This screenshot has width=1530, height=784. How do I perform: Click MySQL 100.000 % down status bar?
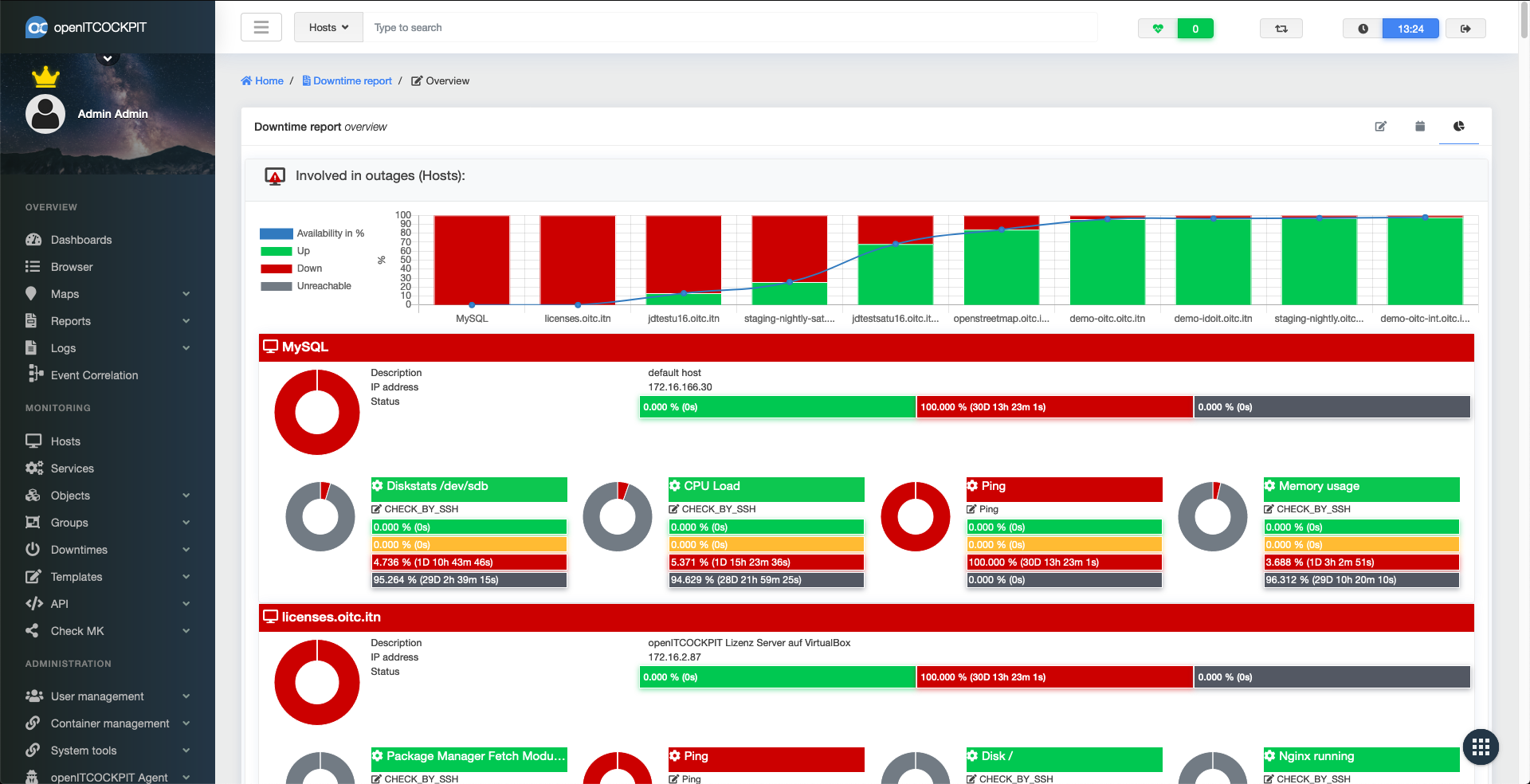pyautogui.click(x=1054, y=407)
